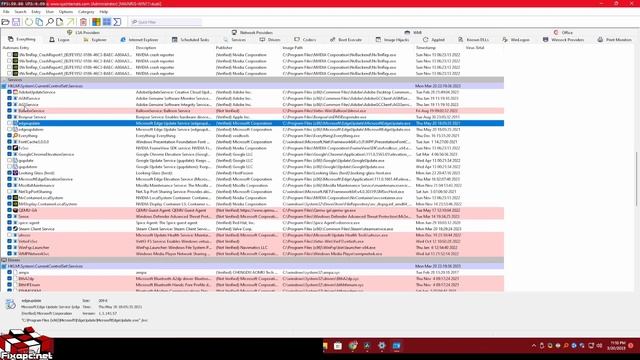This screenshot has height=360, width=640.
Task: Switch to the Image Hijacks tab
Action: pyautogui.click(x=392, y=40)
